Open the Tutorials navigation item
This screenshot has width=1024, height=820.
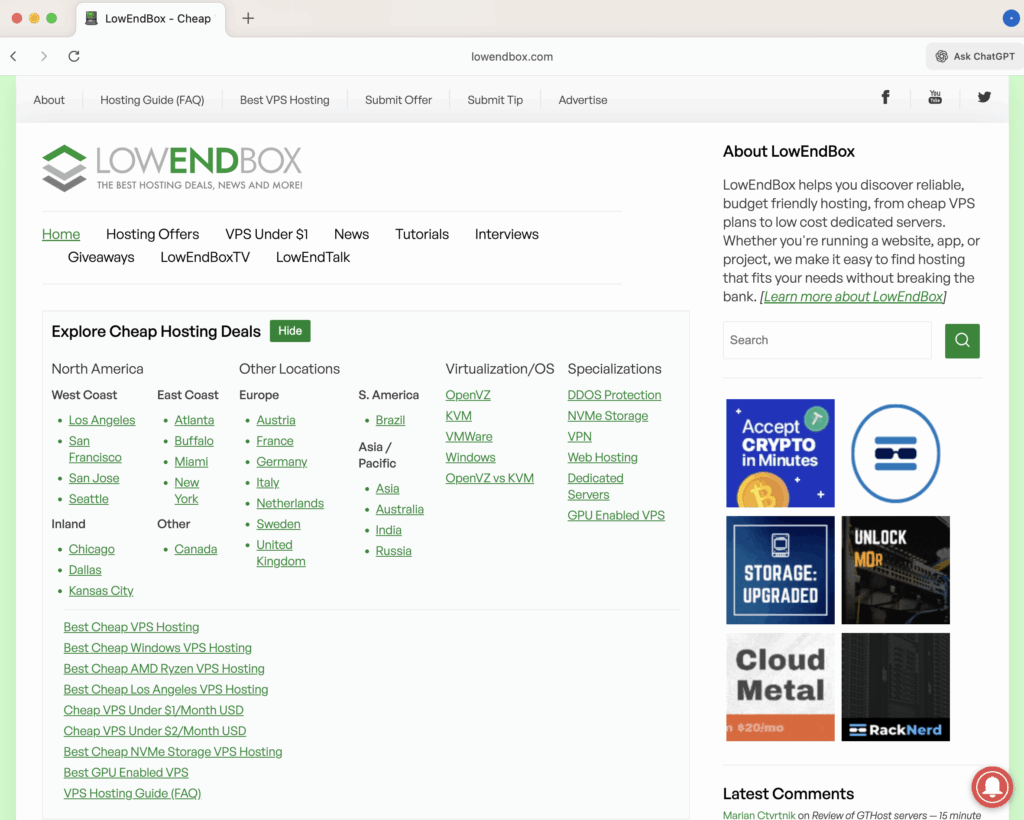(421, 234)
